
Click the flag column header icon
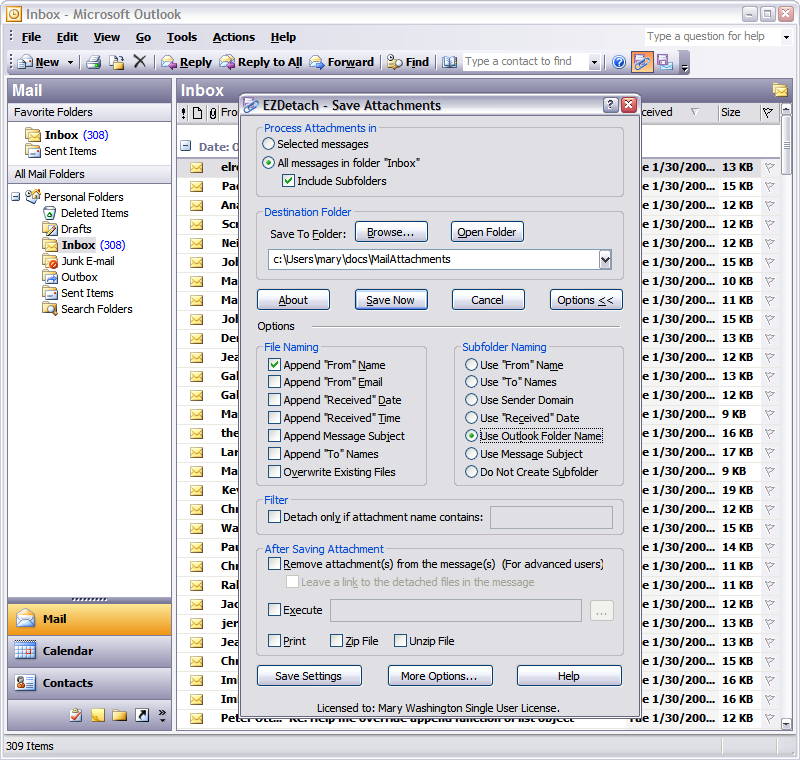pos(767,112)
